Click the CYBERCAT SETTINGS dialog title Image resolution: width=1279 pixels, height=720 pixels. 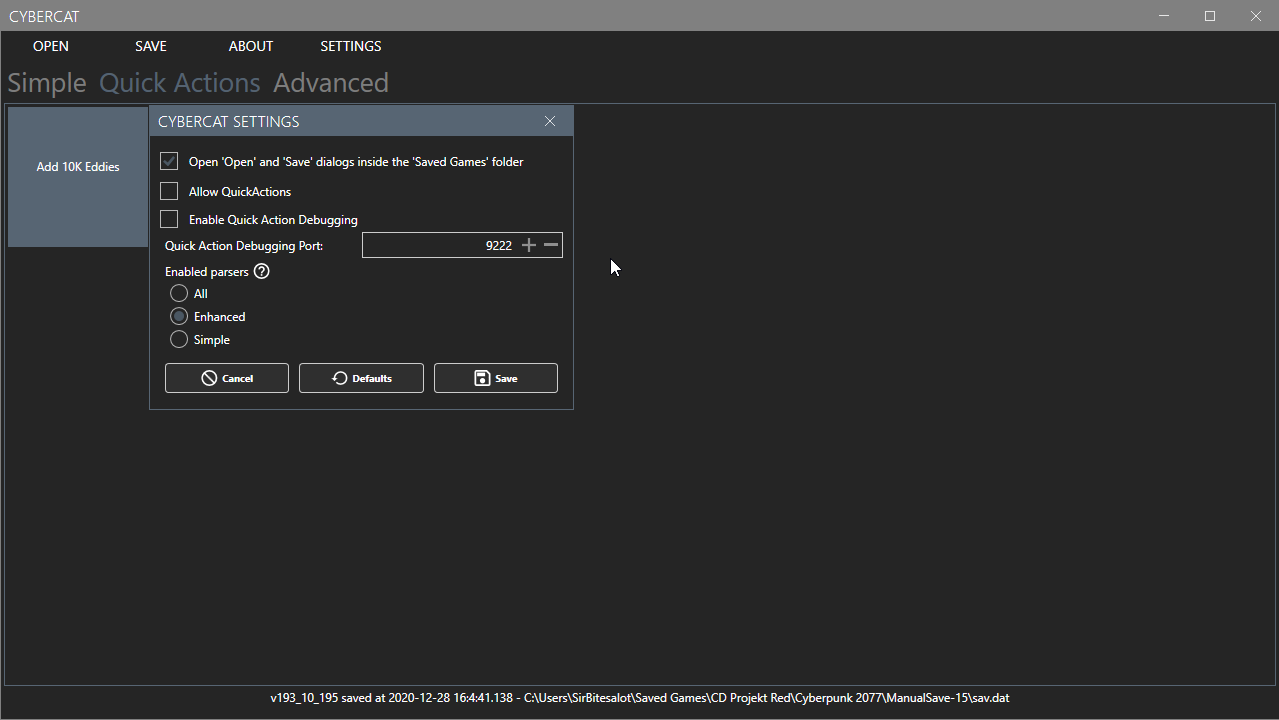(x=229, y=121)
